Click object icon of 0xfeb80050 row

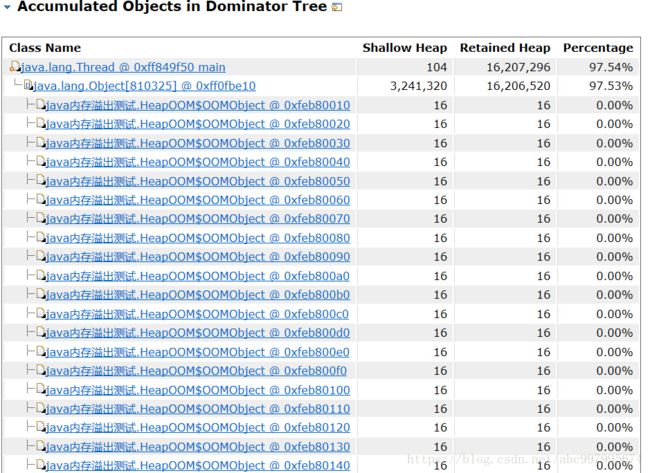tap(41, 180)
